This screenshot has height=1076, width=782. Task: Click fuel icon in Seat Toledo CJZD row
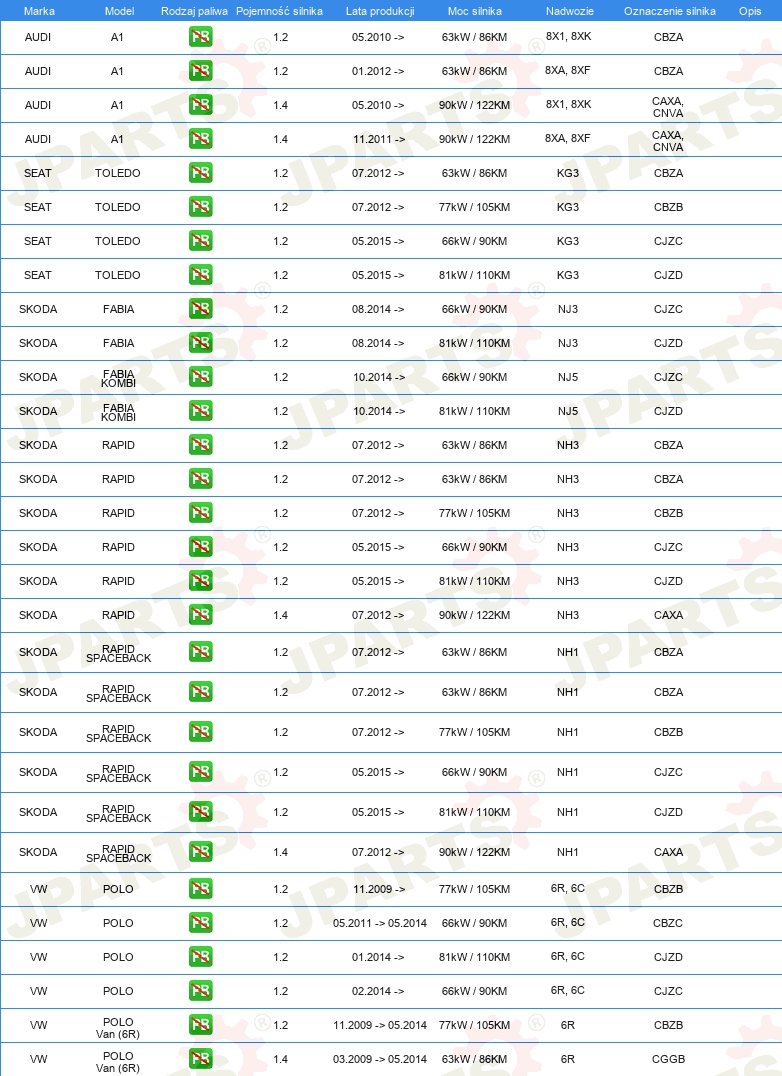click(x=200, y=274)
